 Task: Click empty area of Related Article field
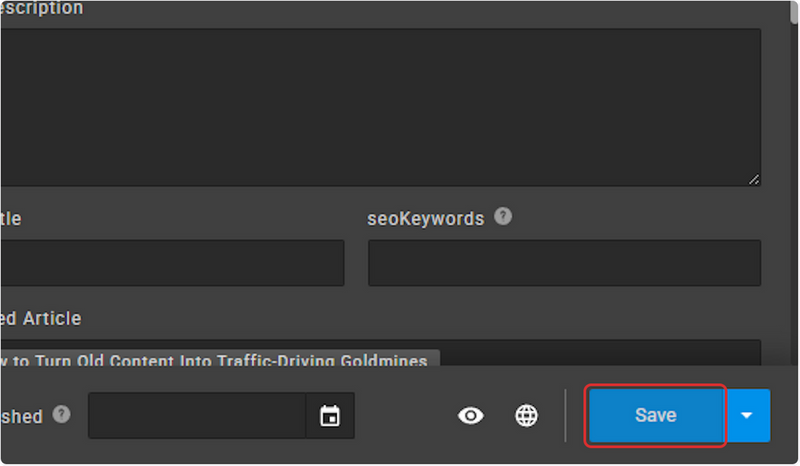pyautogui.click(x=600, y=353)
